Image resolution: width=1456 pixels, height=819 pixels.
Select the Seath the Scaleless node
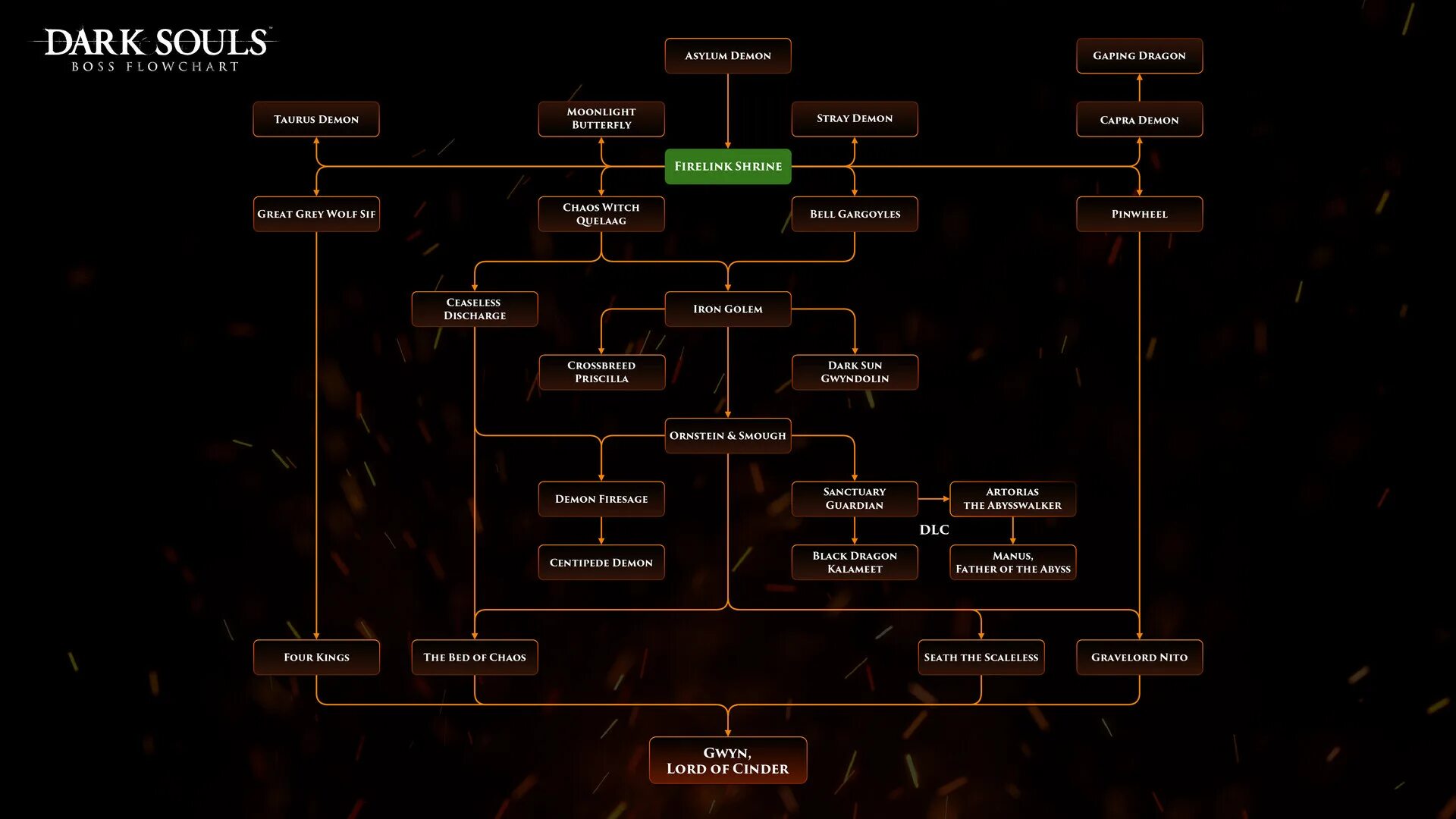point(980,657)
